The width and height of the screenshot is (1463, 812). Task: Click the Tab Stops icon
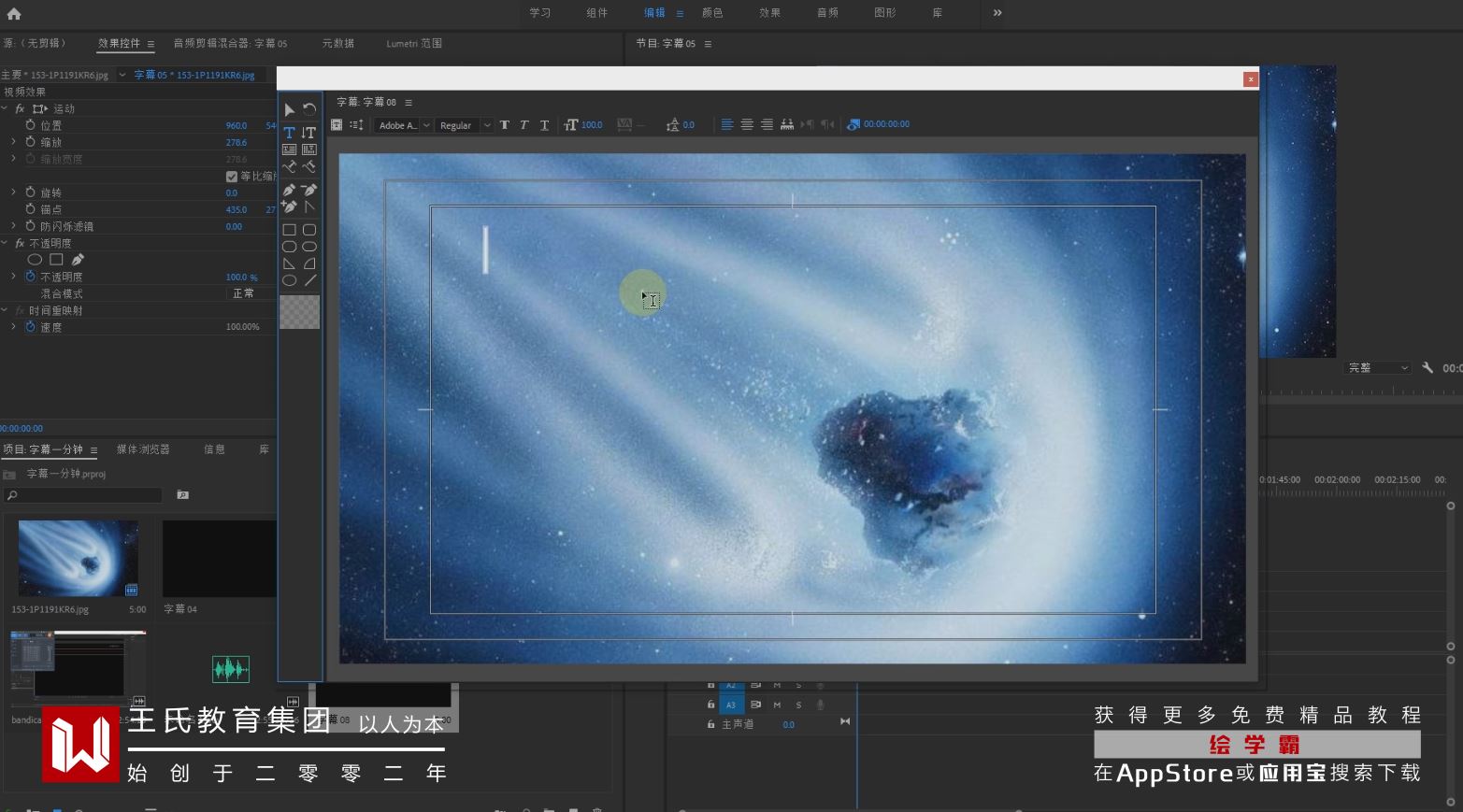tap(787, 124)
